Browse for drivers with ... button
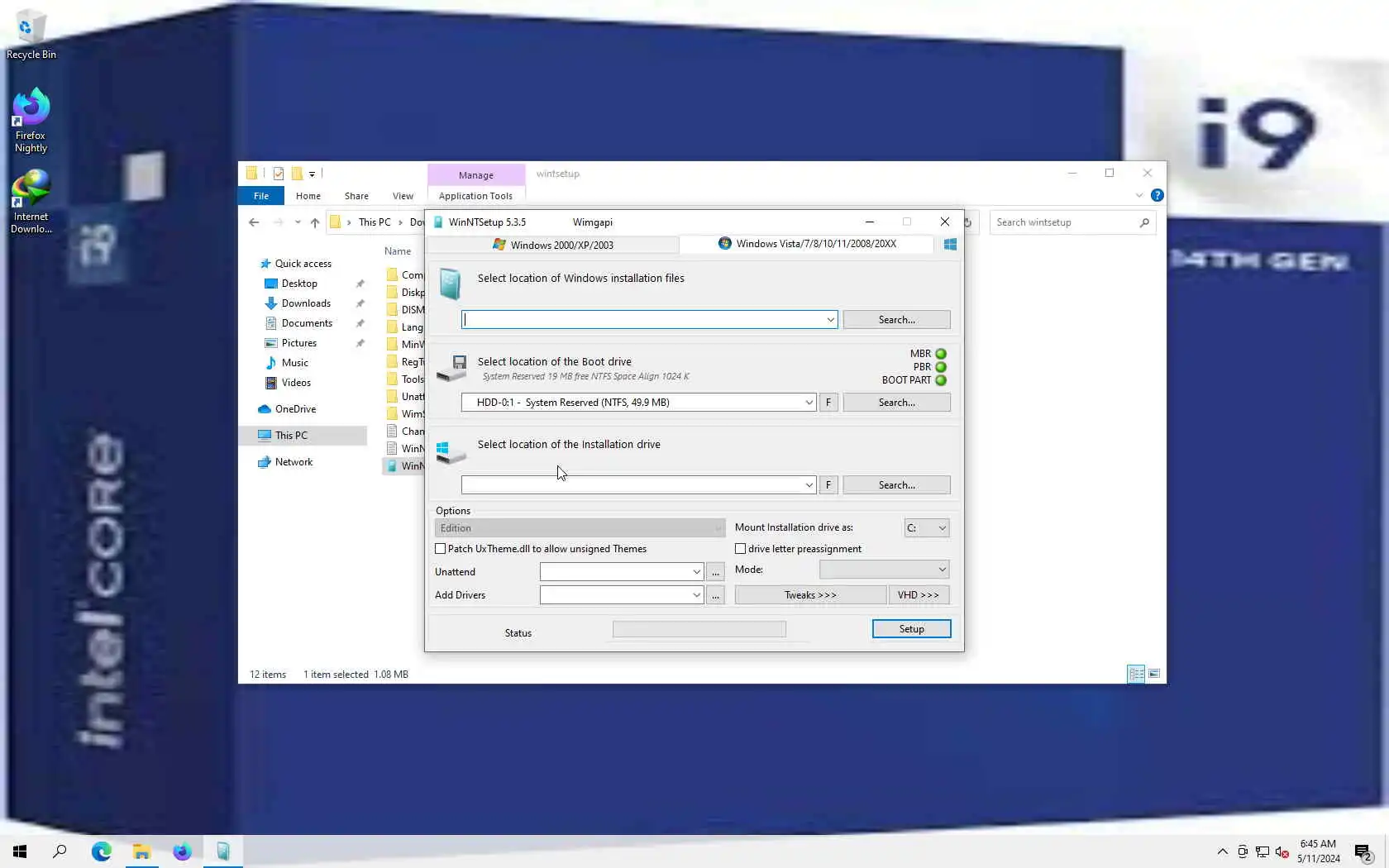1389x868 pixels. (716, 595)
